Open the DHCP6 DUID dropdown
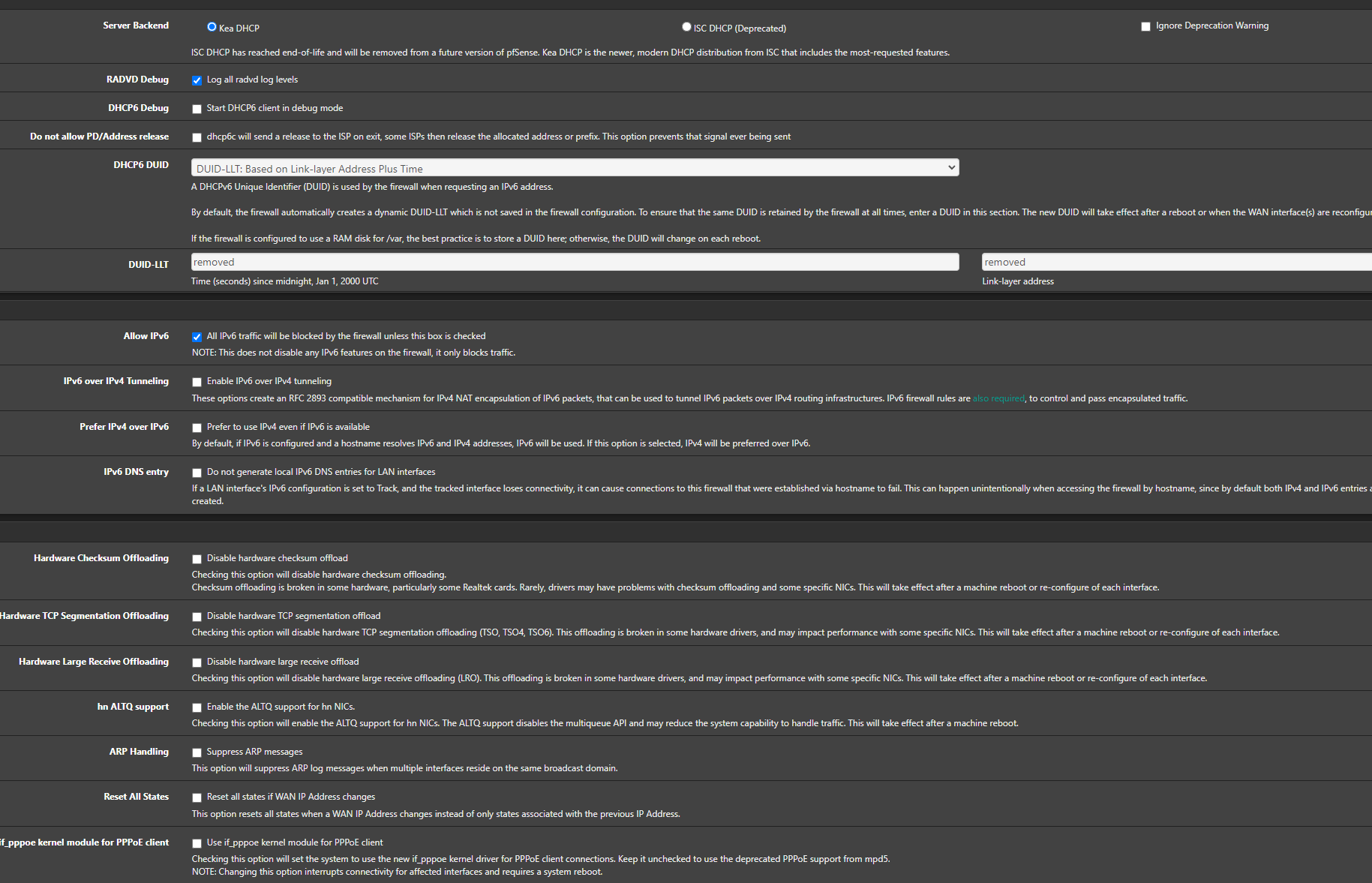Image resolution: width=1372 pixels, height=883 pixels. (575, 168)
